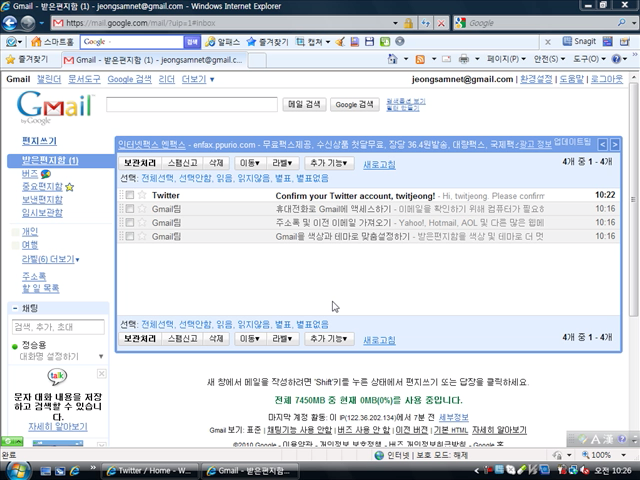This screenshot has height=480, width=640.
Task: Click the IE help question mark icon
Action: click(x=616, y=59)
